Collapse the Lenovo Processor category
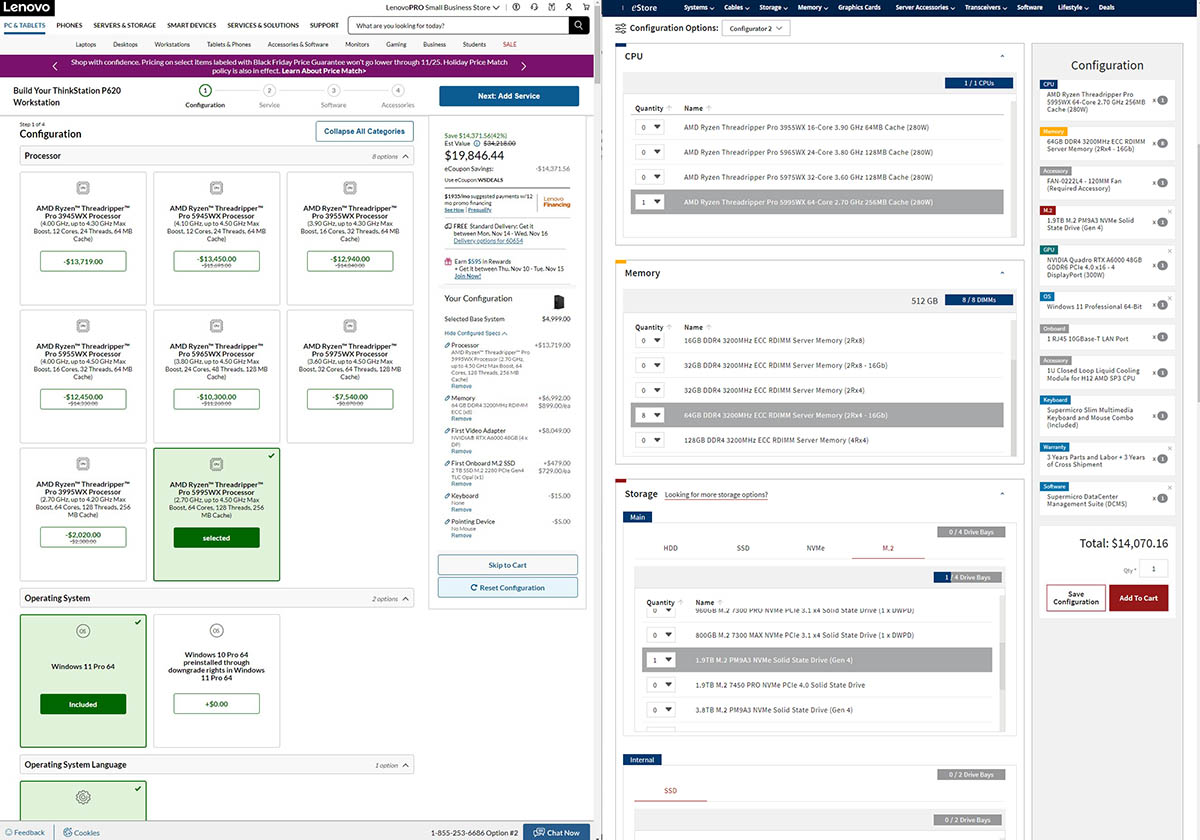The width and height of the screenshot is (1200, 840). [x=406, y=156]
